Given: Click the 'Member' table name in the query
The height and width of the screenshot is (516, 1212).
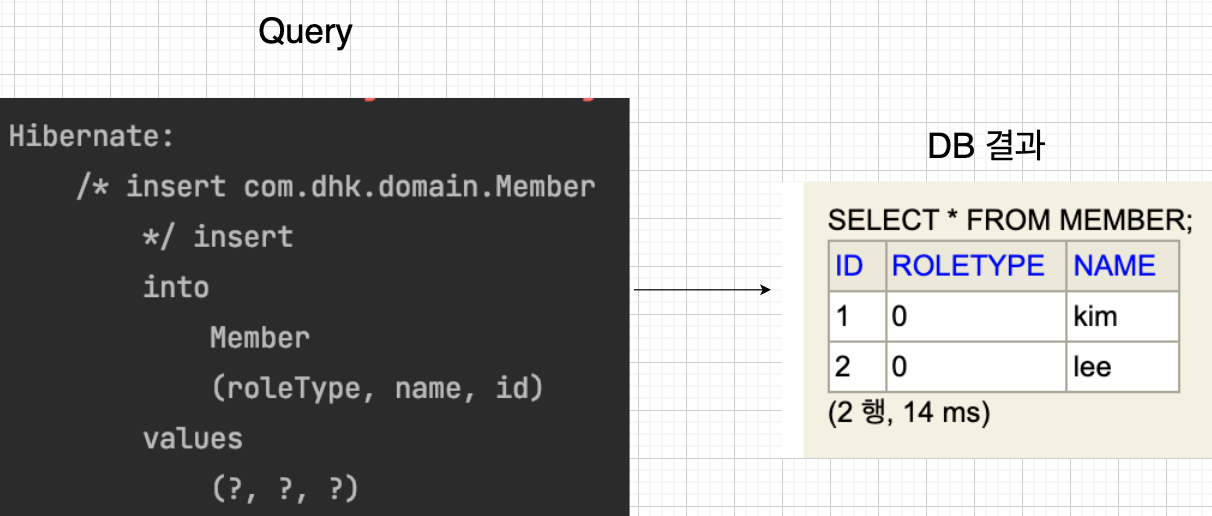Looking at the screenshot, I should [260, 338].
